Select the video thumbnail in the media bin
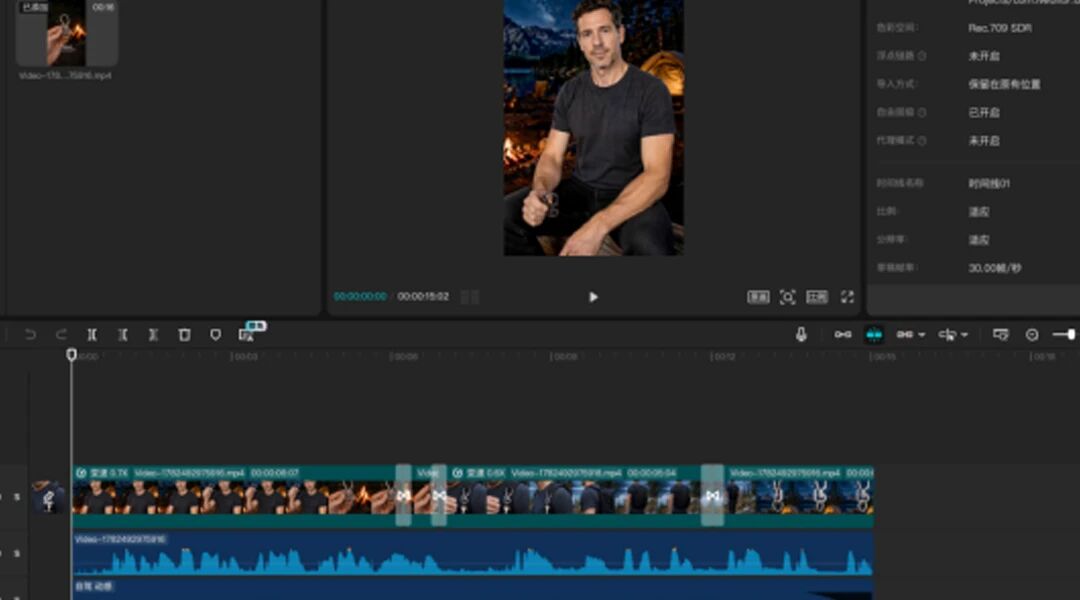 [x=66, y=32]
